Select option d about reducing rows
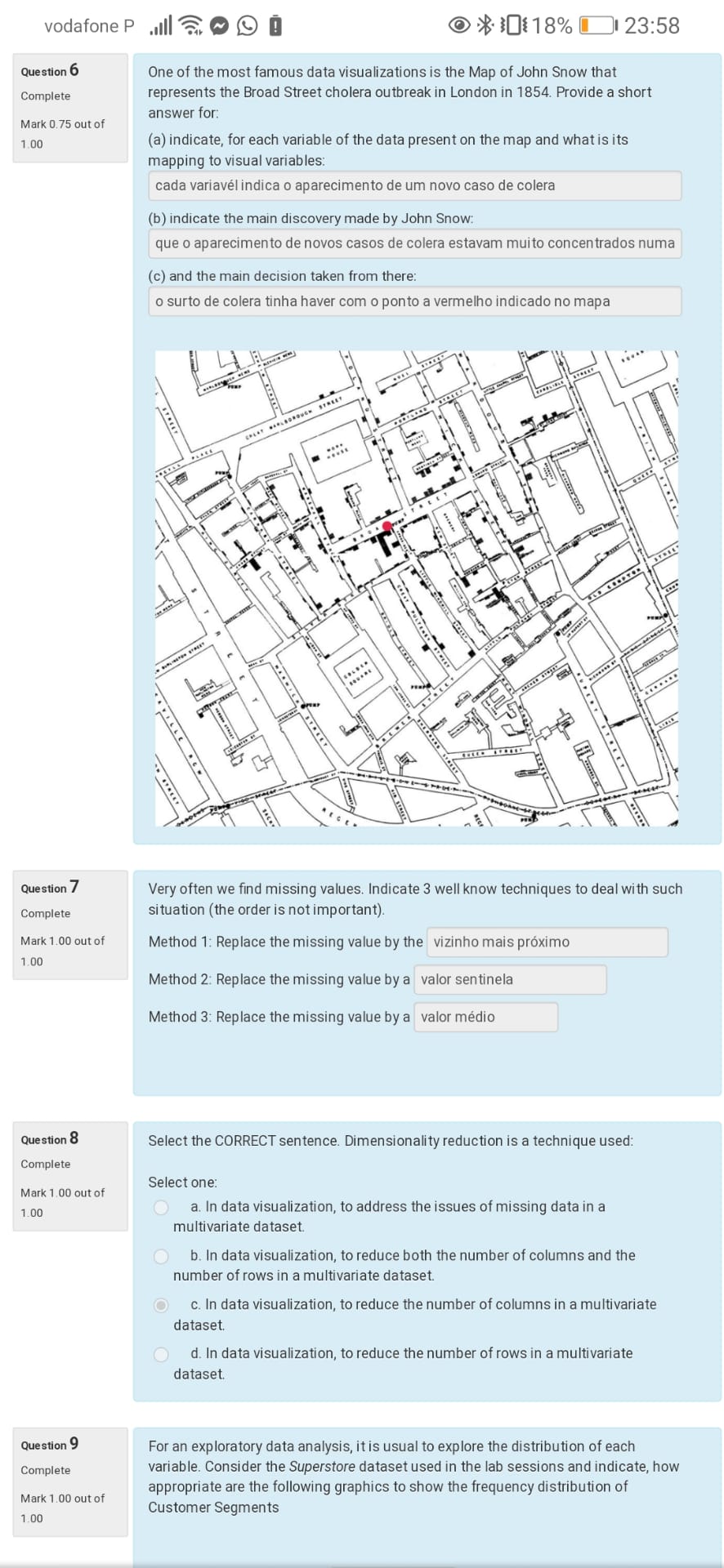The height and width of the screenshot is (1568, 724). [162, 1354]
